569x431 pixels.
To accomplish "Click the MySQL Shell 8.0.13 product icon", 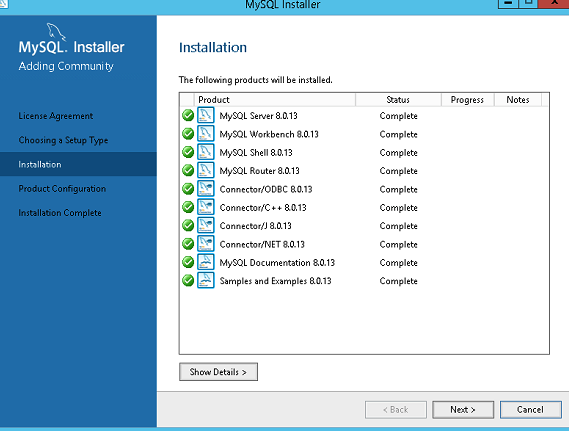I will [206, 152].
